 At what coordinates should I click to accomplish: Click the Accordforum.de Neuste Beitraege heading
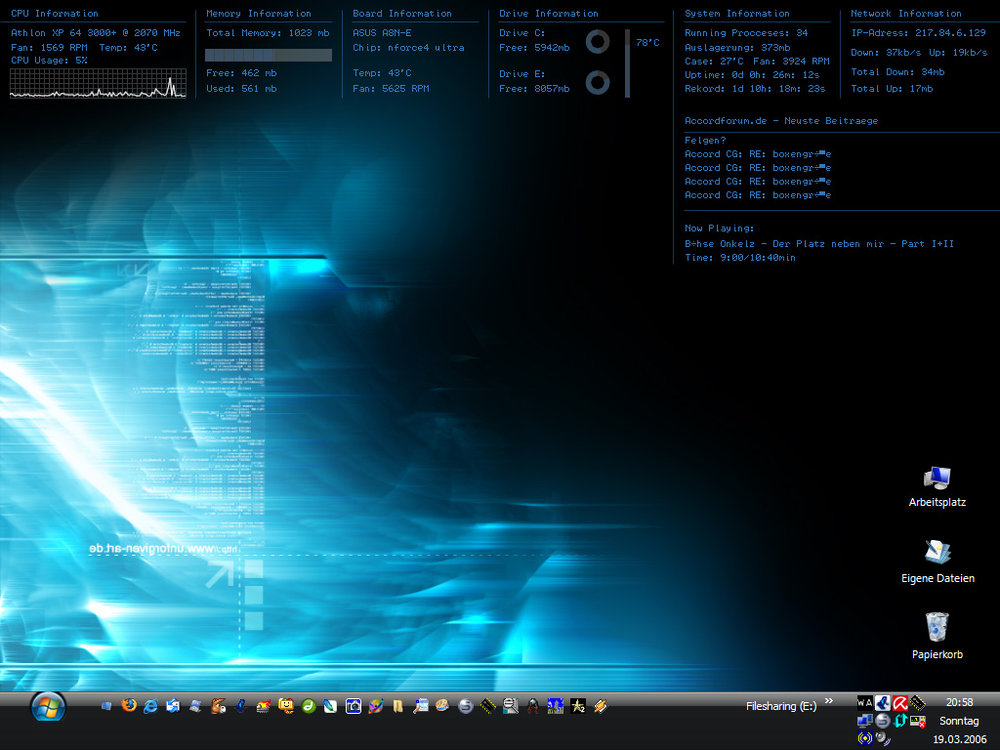782,120
